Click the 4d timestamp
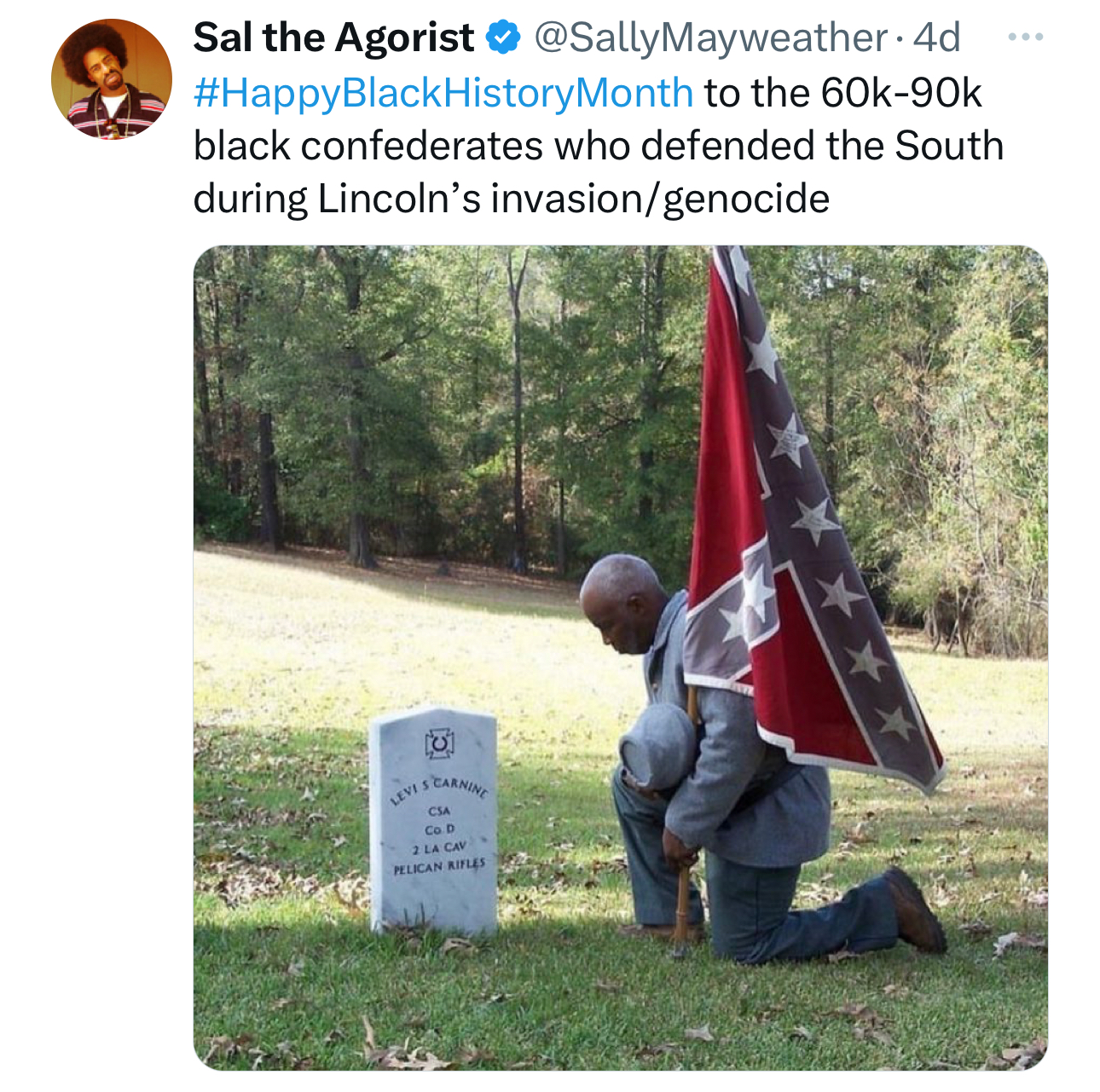 tap(936, 38)
